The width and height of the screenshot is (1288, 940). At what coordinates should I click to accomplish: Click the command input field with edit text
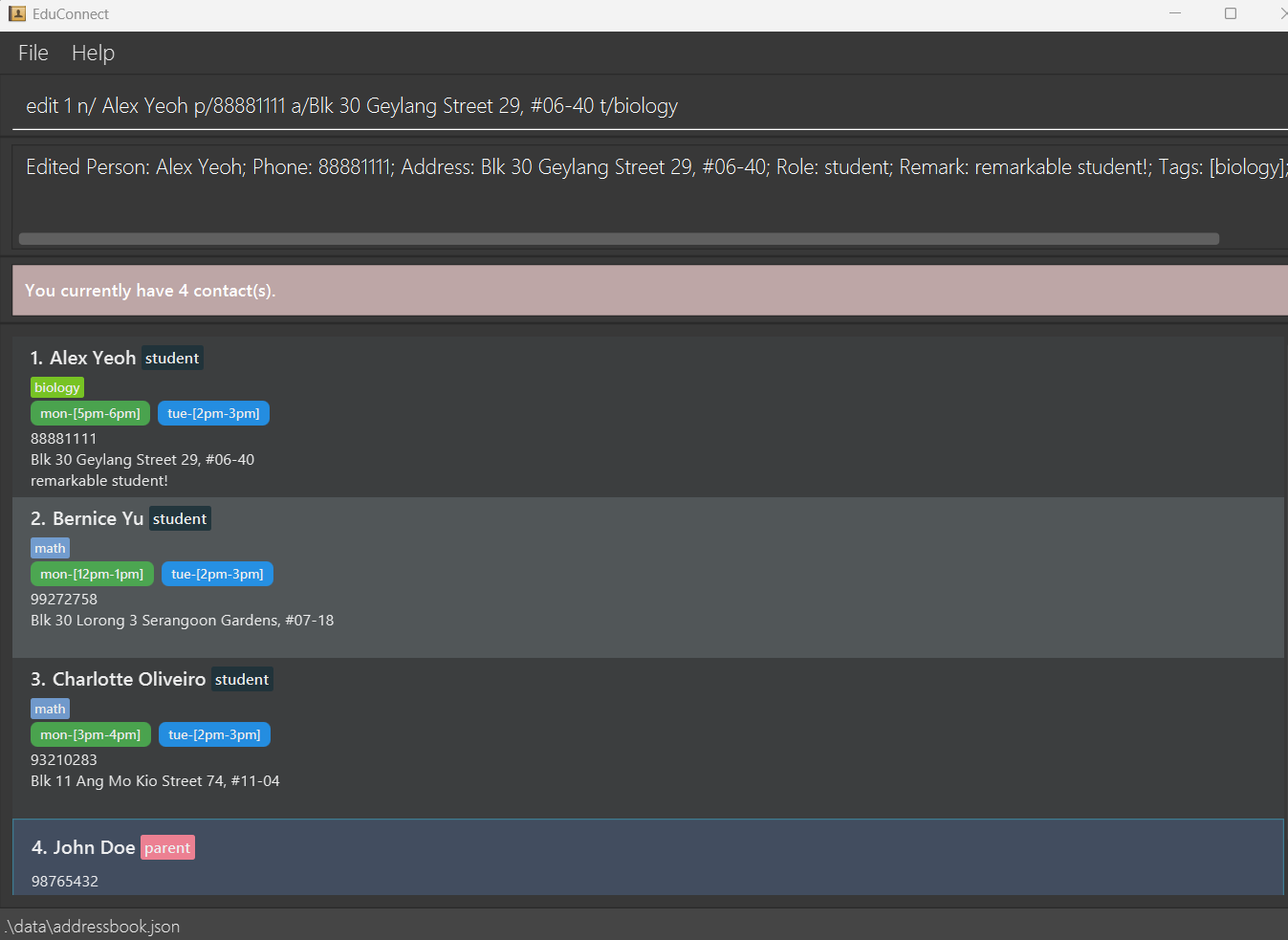point(650,106)
